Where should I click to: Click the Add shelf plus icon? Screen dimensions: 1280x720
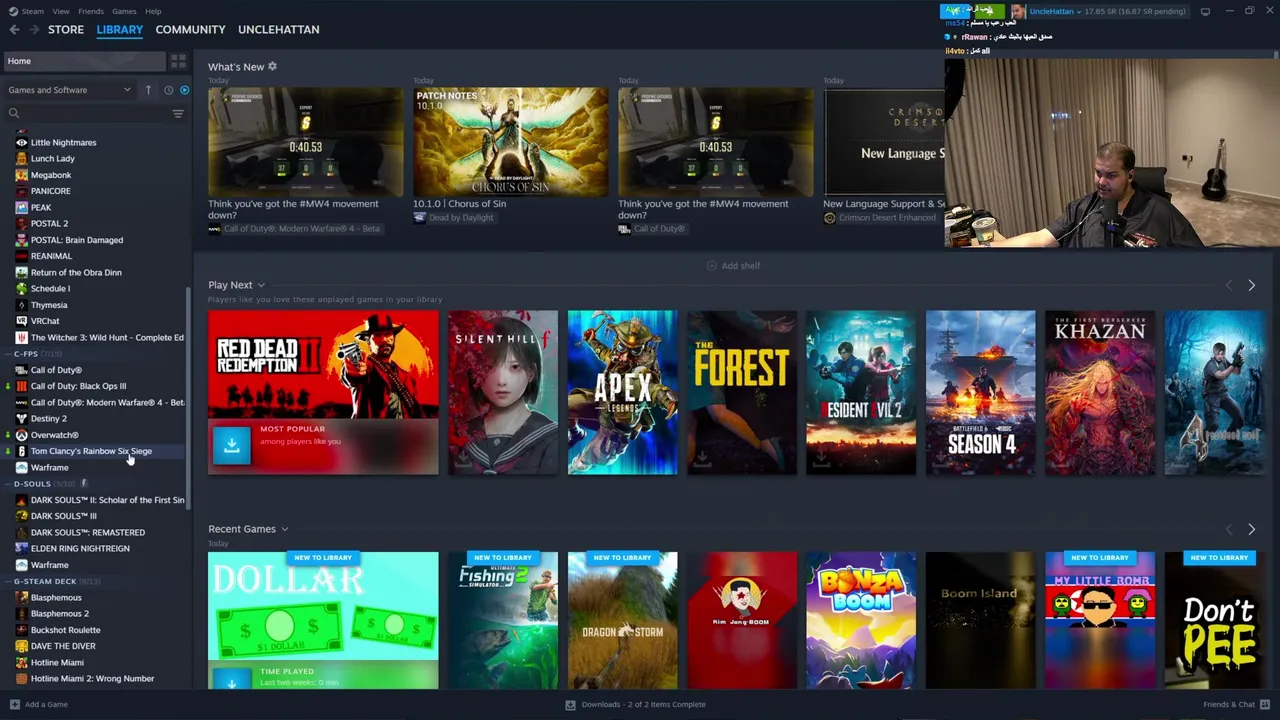click(x=711, y=266)
